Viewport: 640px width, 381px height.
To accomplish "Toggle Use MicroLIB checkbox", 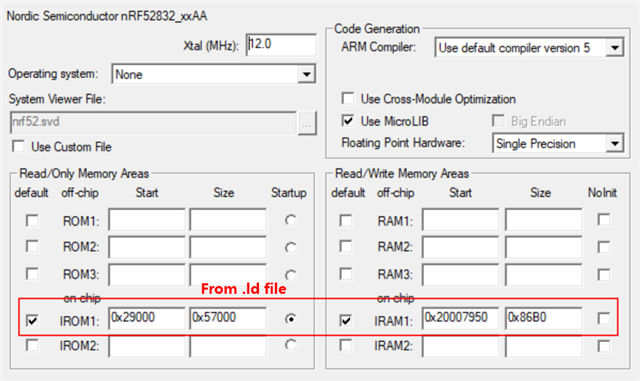I will click(x=348, y=121).
